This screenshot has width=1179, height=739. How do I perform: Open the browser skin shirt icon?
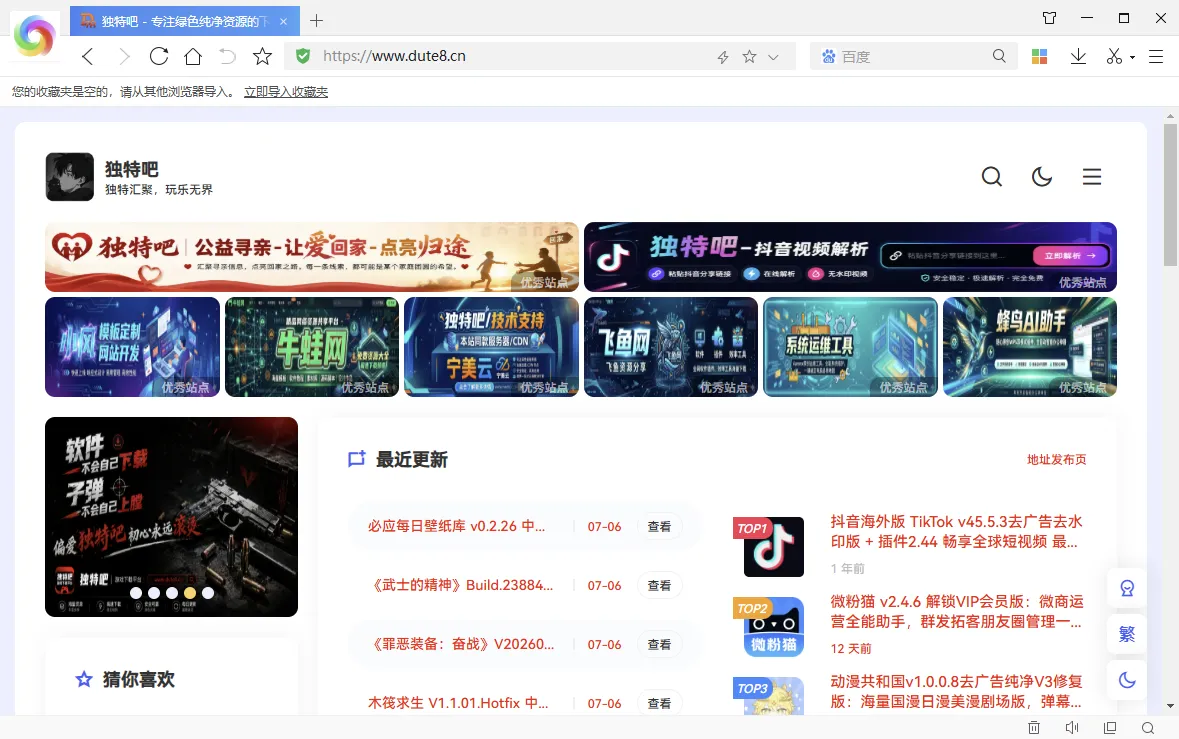point(1050,18)
